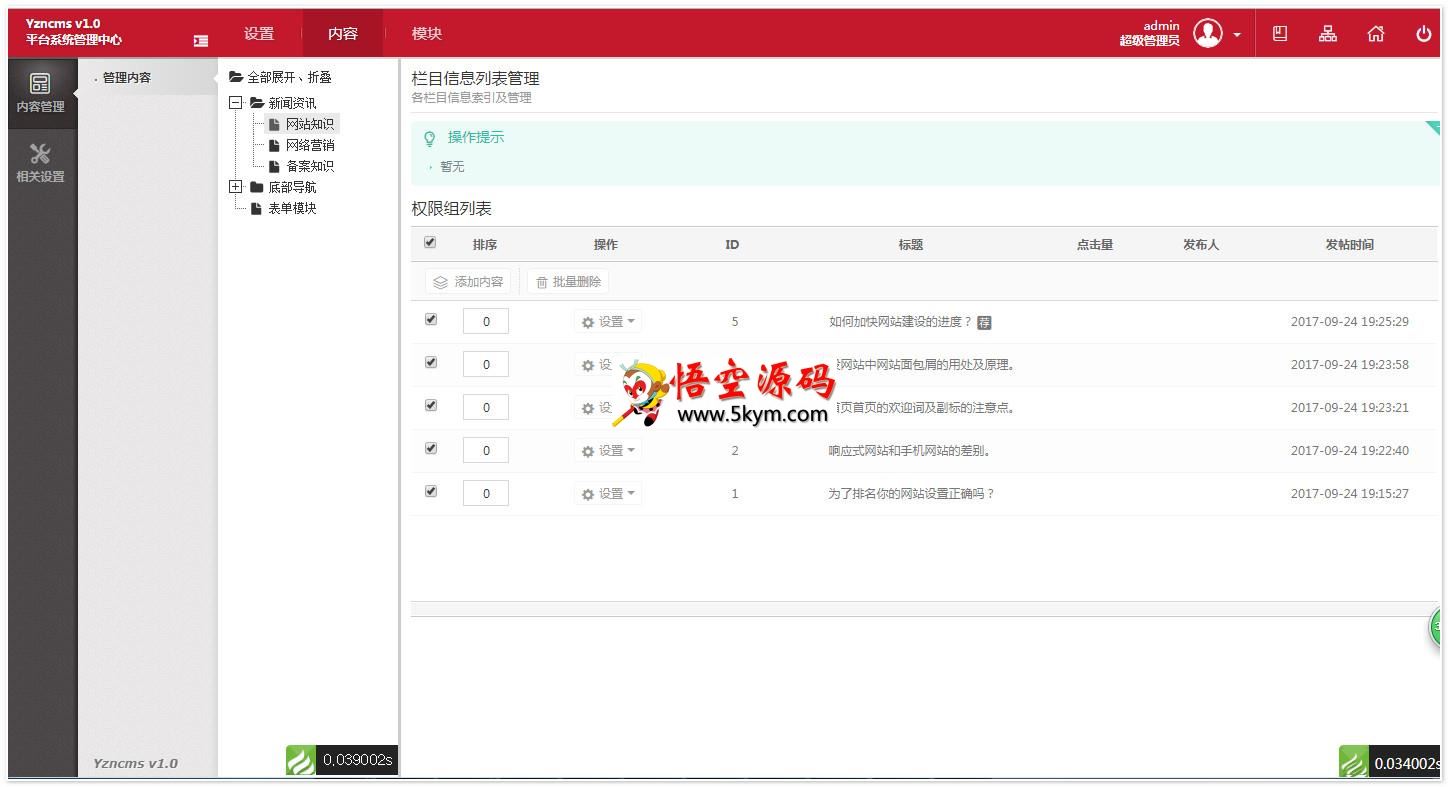This screenshot has height=787, width=1448.
Task: Select 网站知识 in the category tree
Action: [x=310, y=124]
